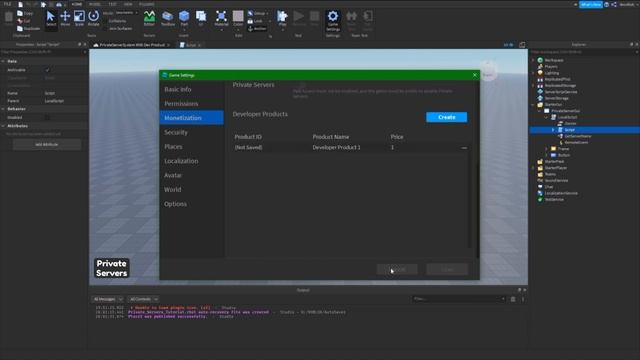The width and height of the screenshot is (640, 360).
Task: Collapse the Attributes section
Action: 3,126
